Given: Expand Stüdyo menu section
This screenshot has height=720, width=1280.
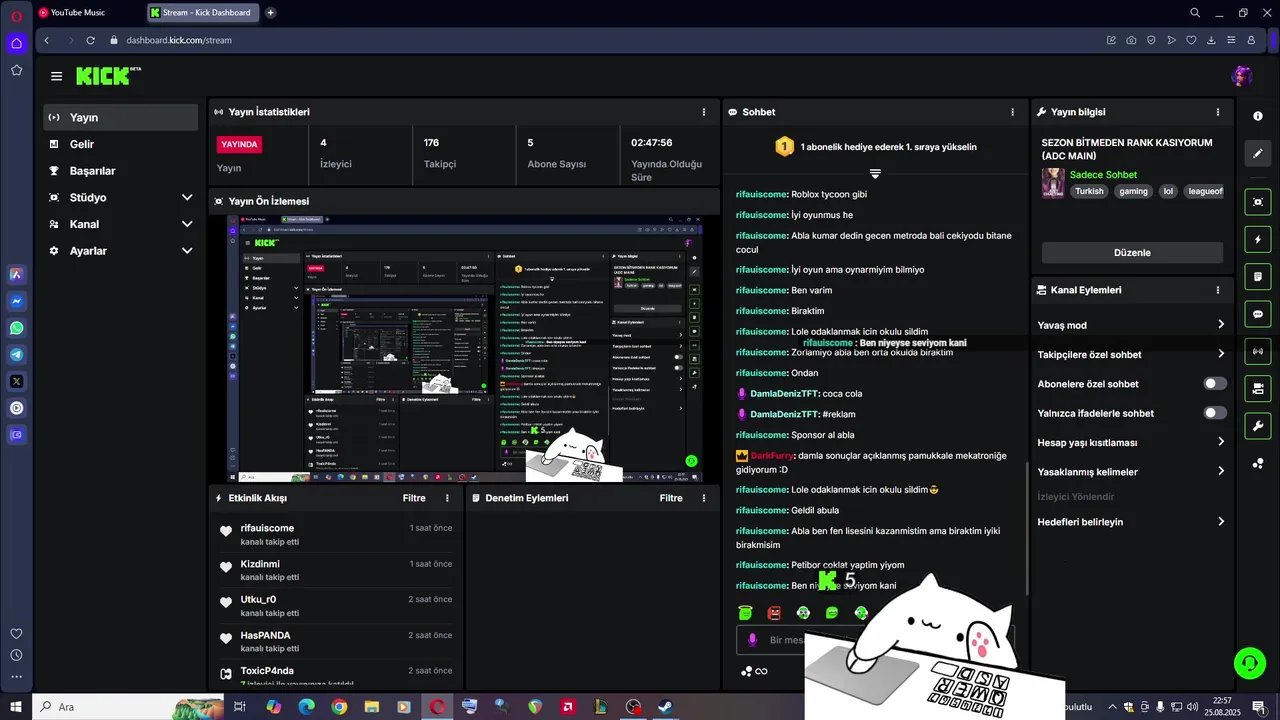Looking at the screenshot, I should point(120,197).
